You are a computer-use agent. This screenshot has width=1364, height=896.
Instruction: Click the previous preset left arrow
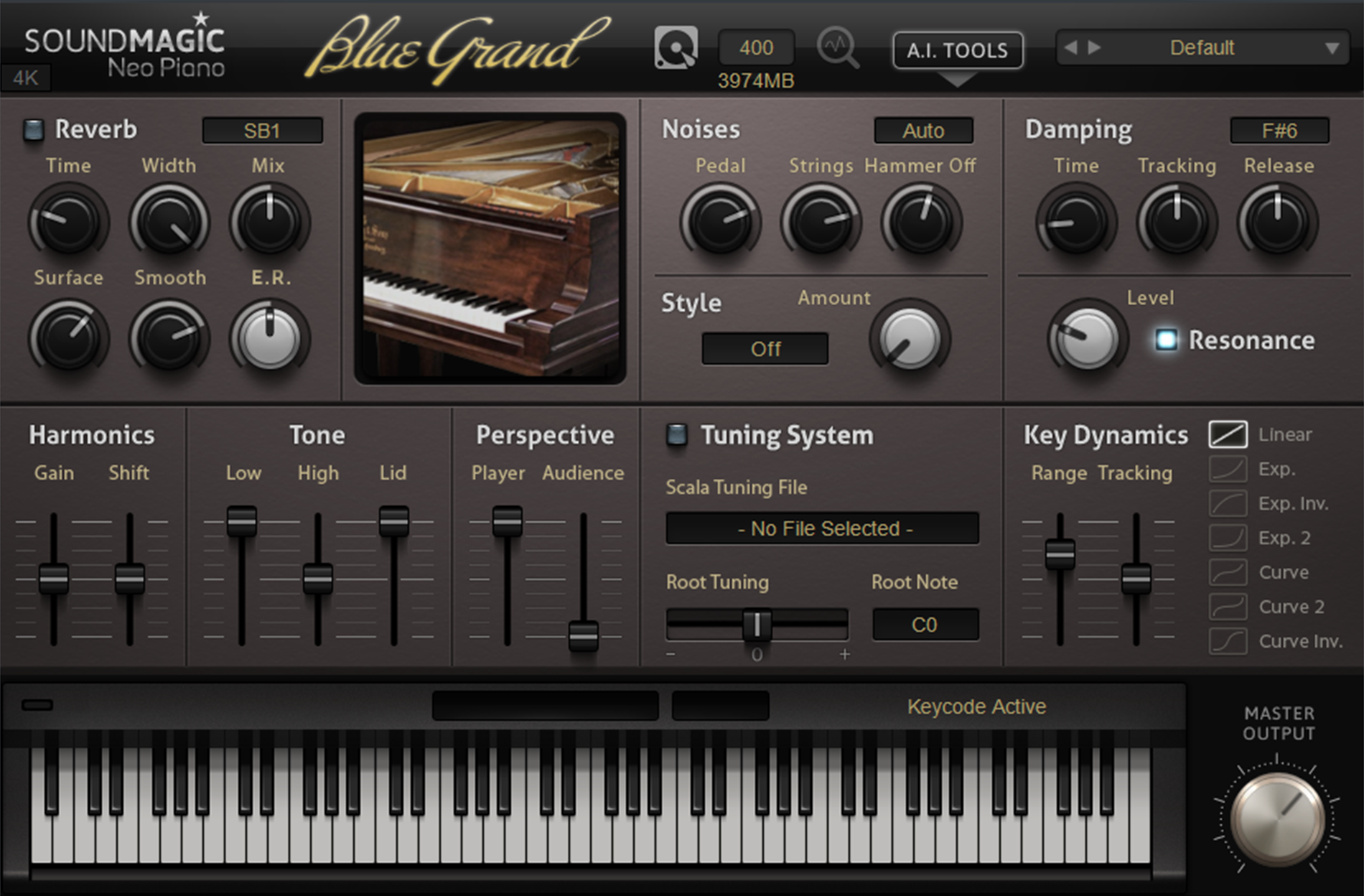pos(1071,48)
